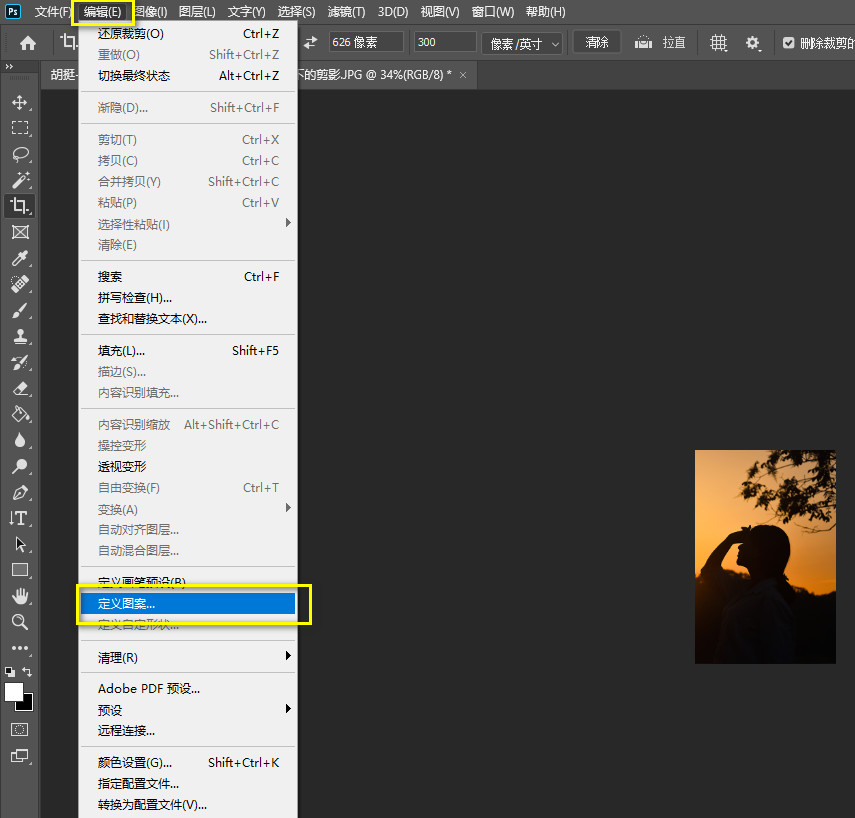Click the resolution field showing 300
Screen dimensions: 855x818
[x=445, y=42]
